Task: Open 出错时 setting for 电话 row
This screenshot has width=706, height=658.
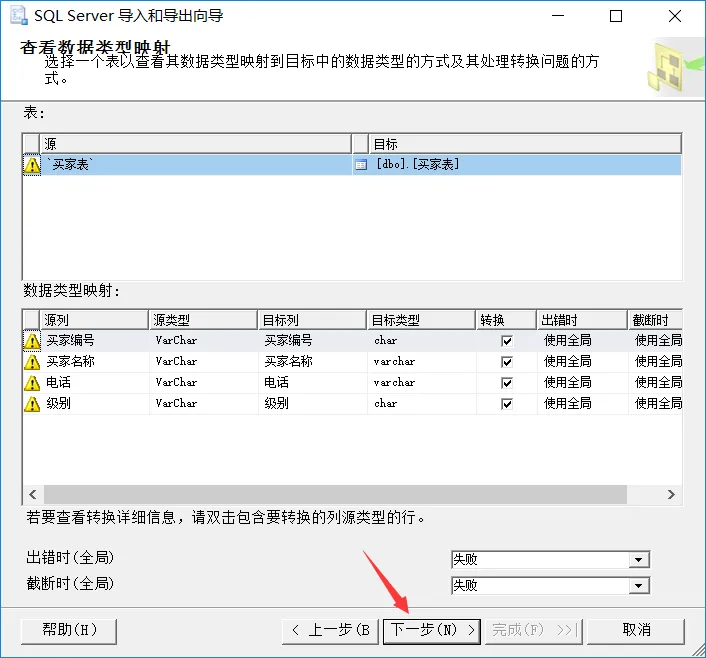Action: tap(582, 382)
